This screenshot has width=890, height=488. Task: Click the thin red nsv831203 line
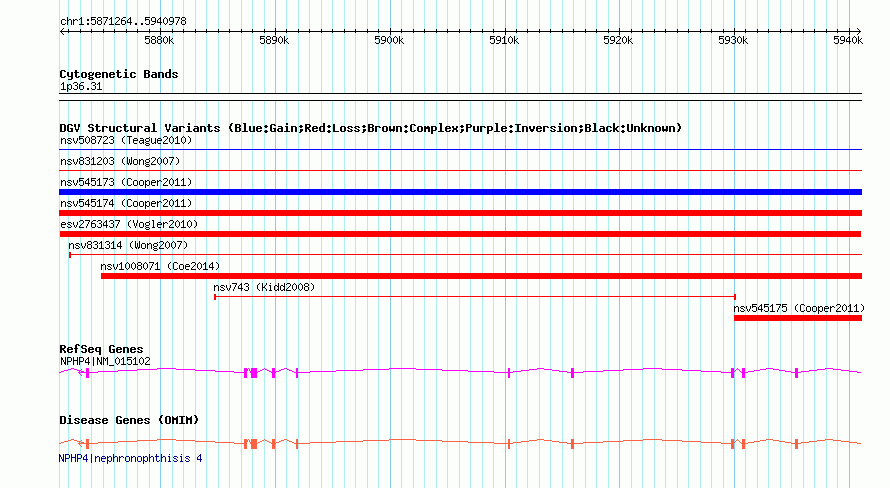[x=460, y=171]
